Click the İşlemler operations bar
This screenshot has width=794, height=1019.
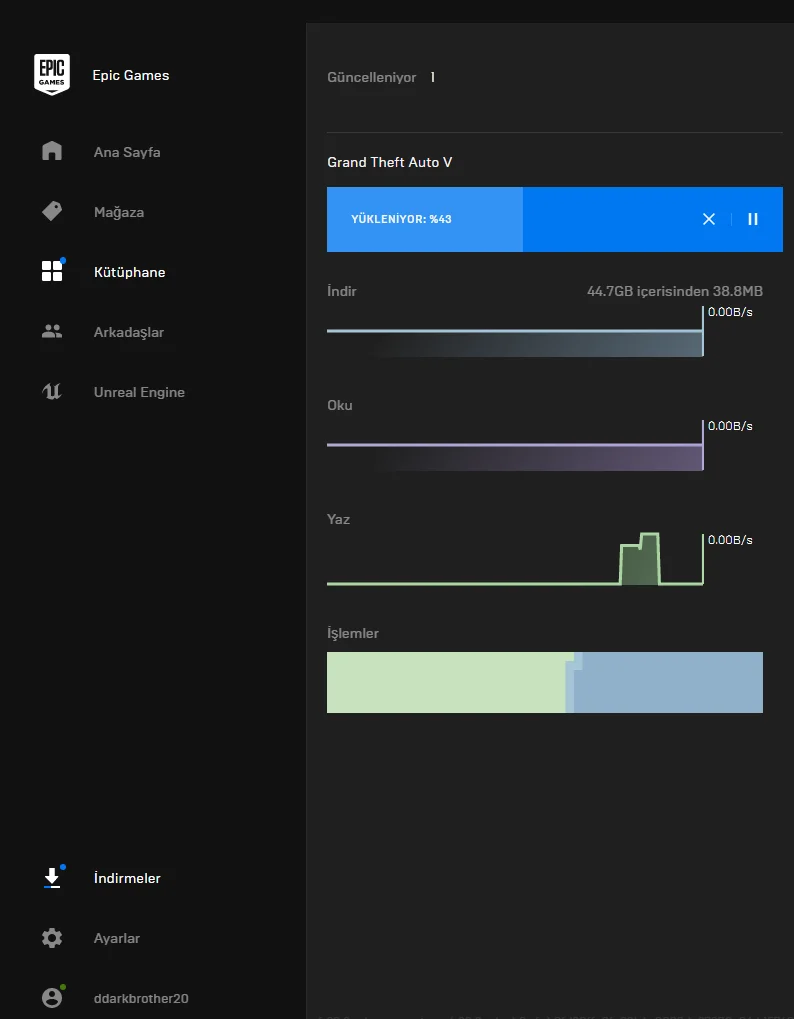click(544, 683)
